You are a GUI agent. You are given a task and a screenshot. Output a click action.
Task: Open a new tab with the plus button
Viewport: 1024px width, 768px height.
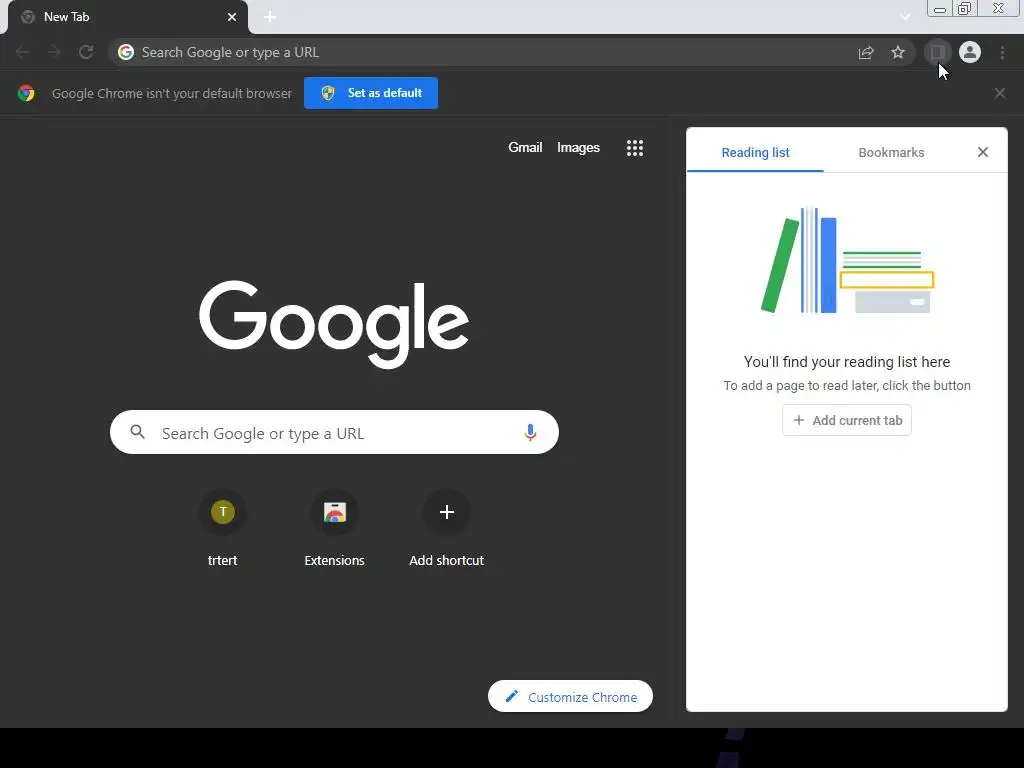coord(270,17)
